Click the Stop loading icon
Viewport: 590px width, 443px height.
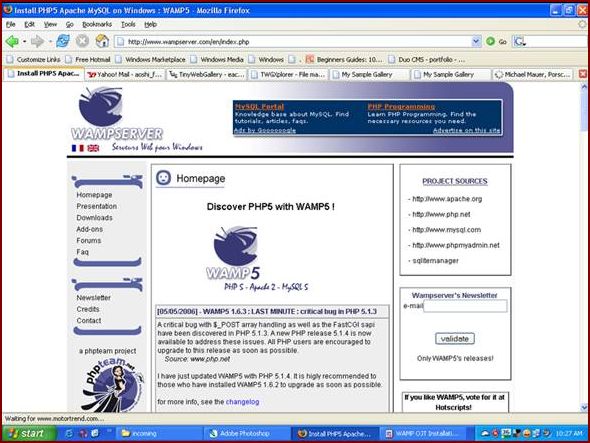[82, 41]
